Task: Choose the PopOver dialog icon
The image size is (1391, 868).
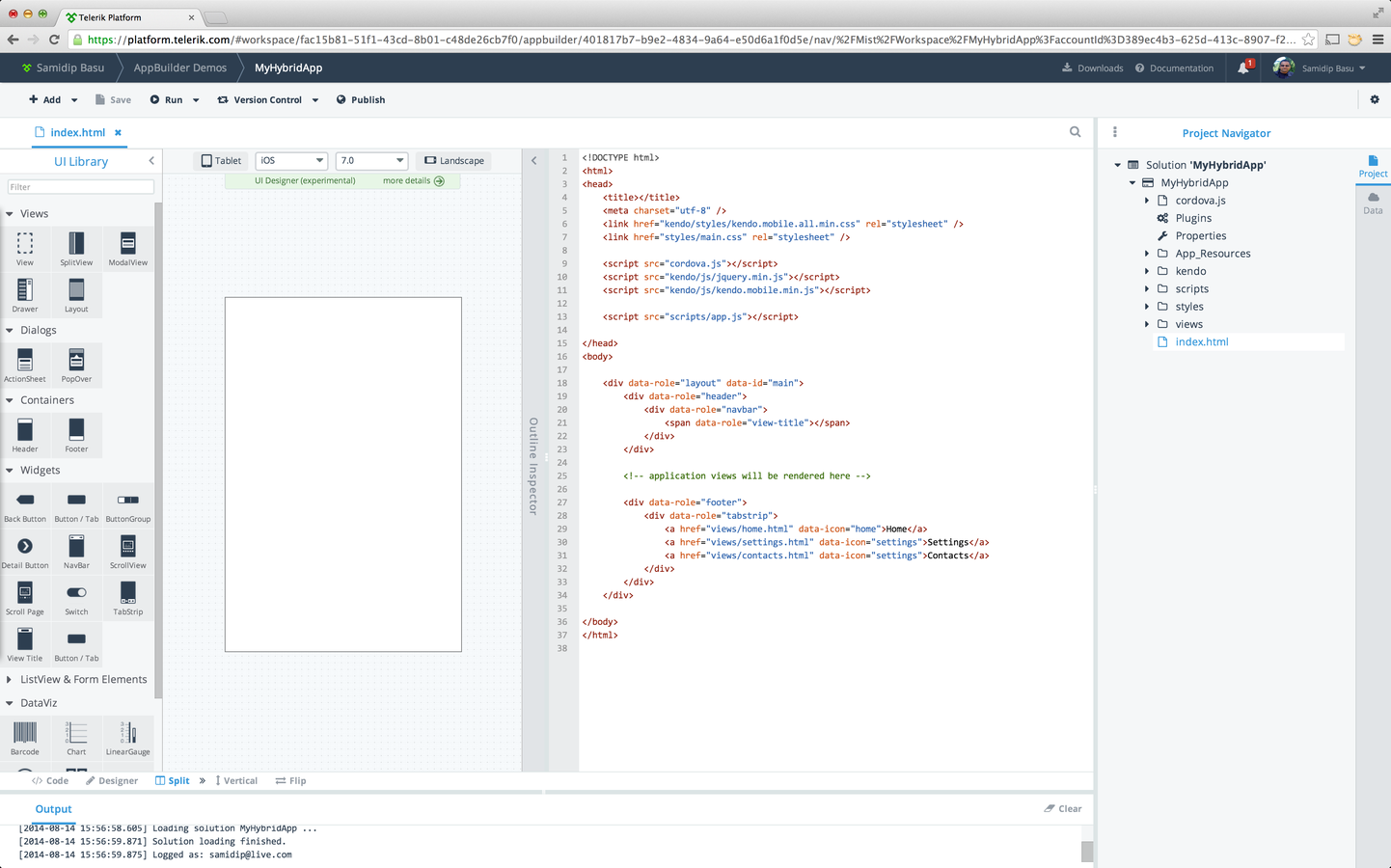Action: (x=76, y=360)
